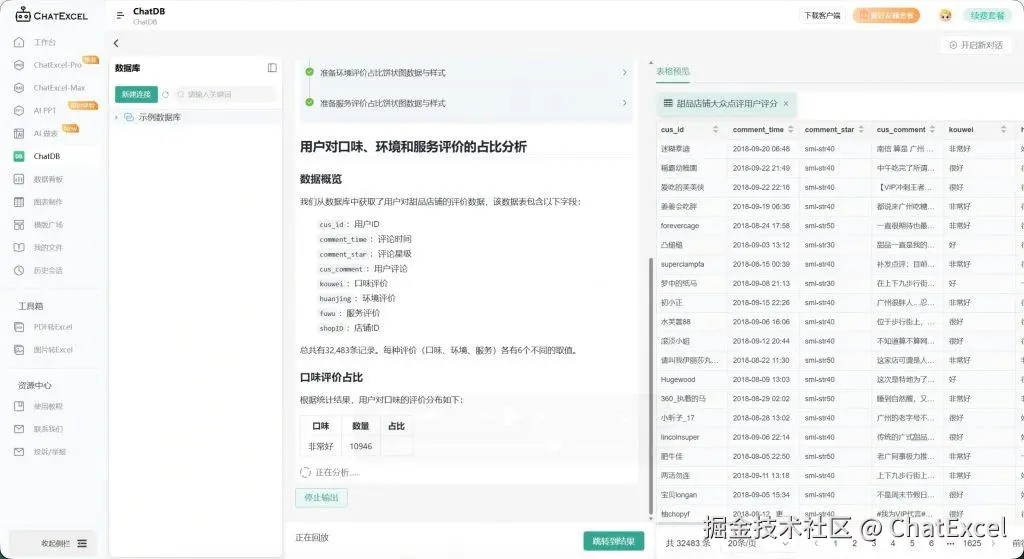Sort by cus_id column arrows
Viewport: 1024px width, 559px height.
point(715,129)
